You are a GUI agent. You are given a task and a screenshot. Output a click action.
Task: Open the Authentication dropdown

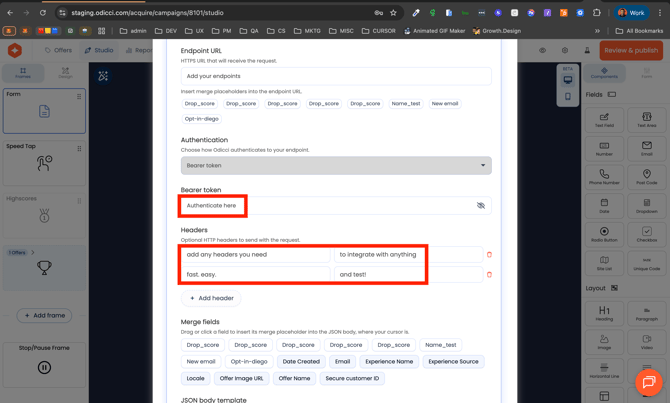[335, 165]
